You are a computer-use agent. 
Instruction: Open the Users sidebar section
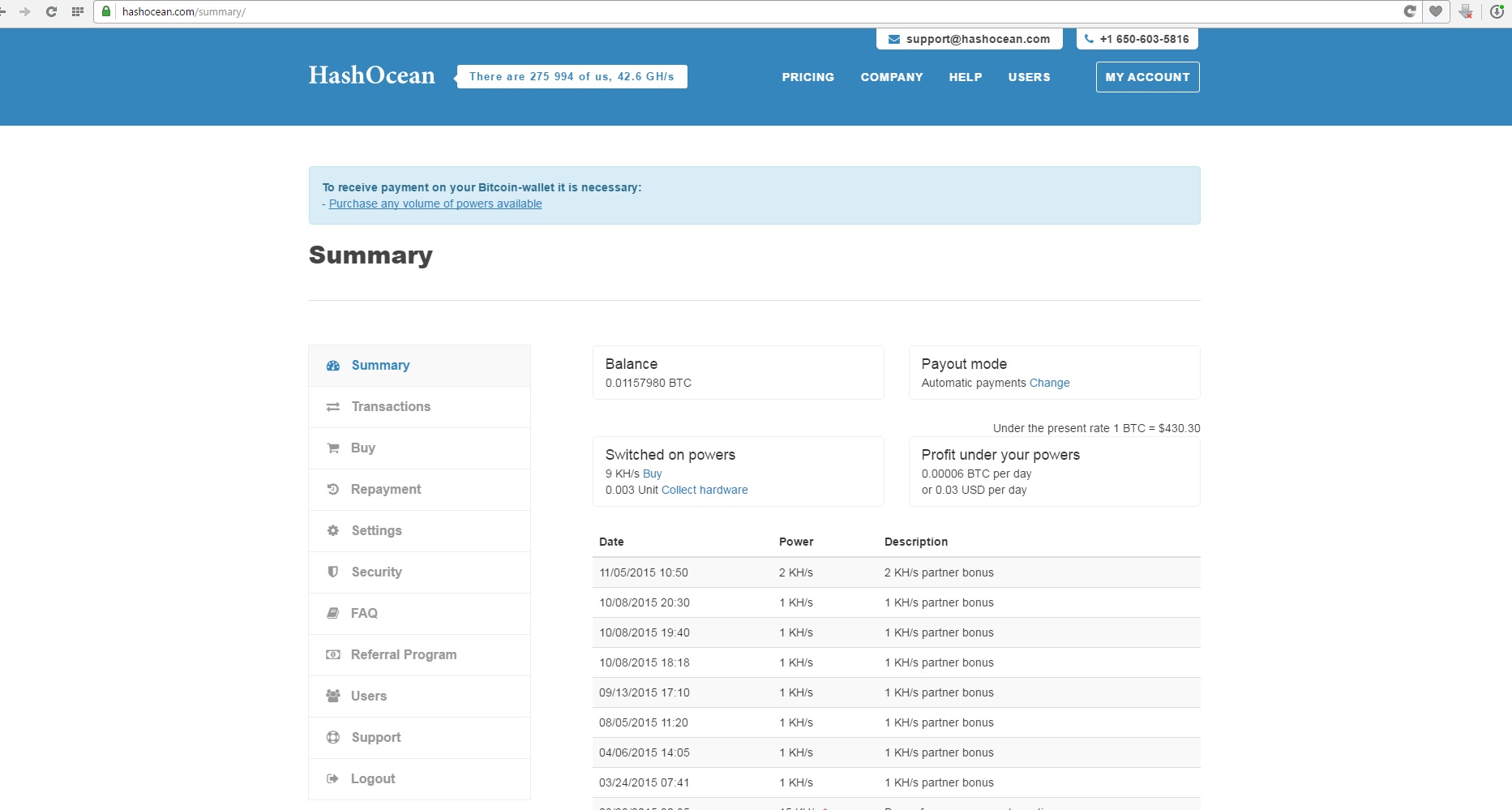[368, 696]
